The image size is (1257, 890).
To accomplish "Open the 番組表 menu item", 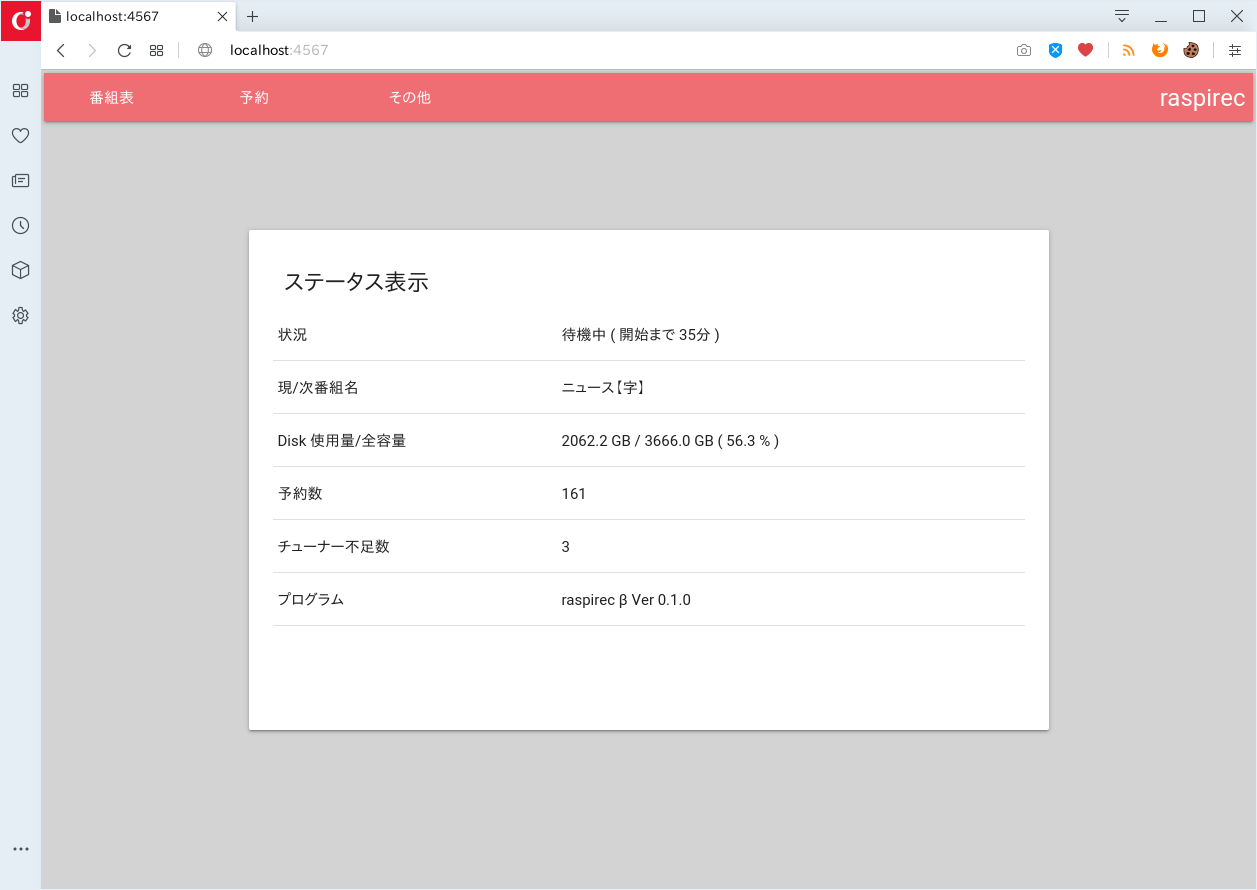I will pos(112,97).
